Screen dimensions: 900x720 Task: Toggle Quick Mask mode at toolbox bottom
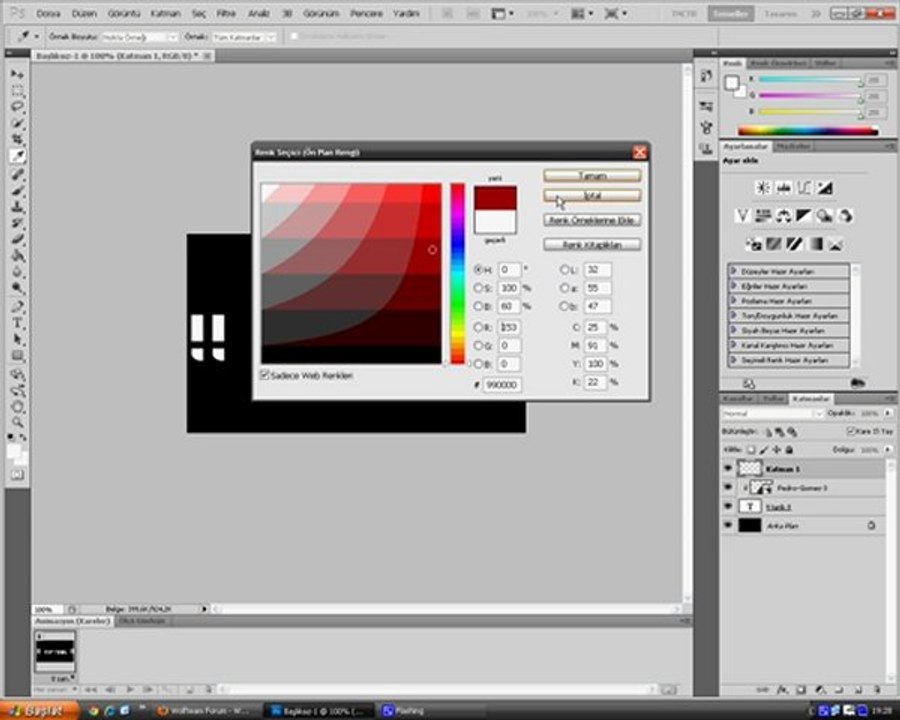pyautogui.click(x=17, y=475)
